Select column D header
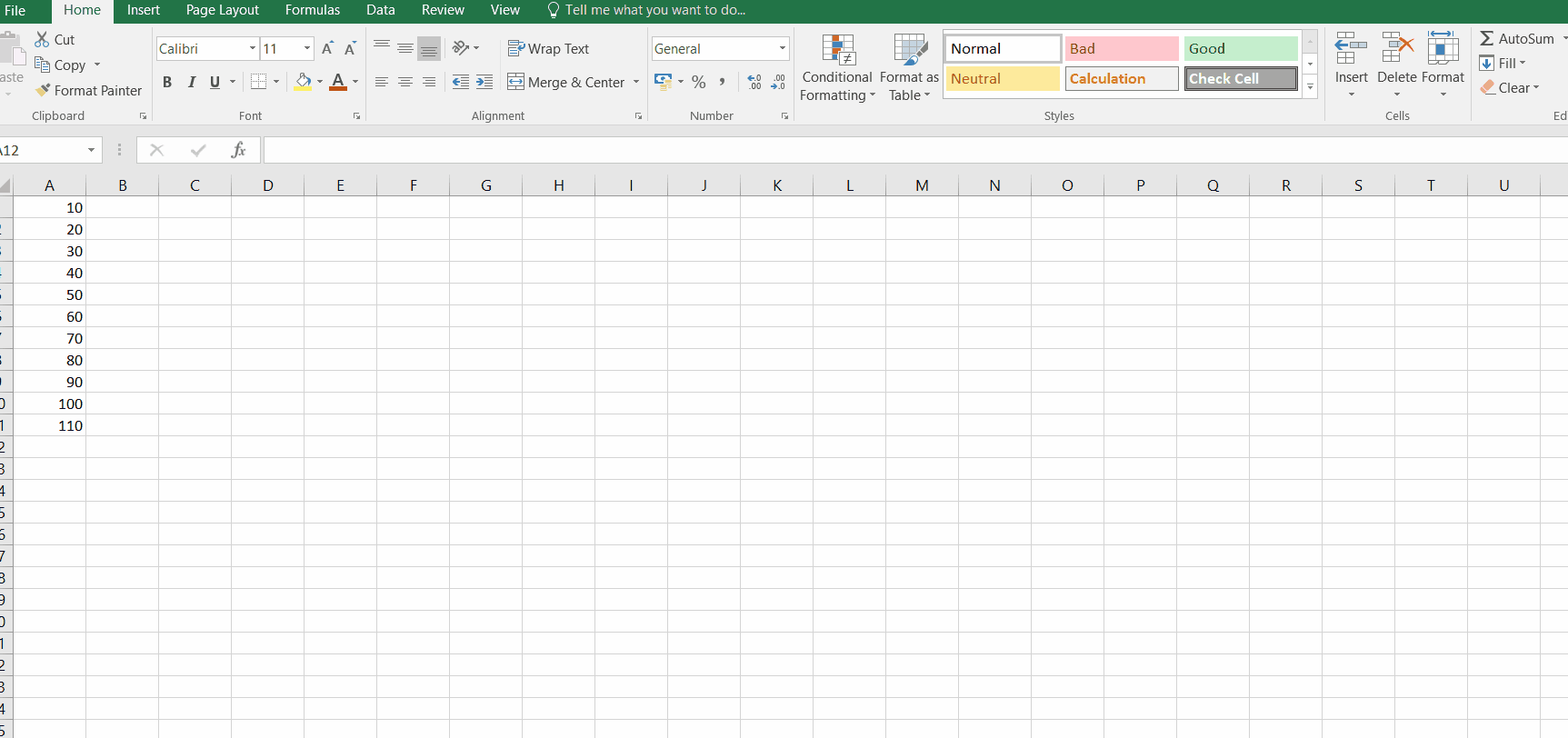 coord(268,185)
